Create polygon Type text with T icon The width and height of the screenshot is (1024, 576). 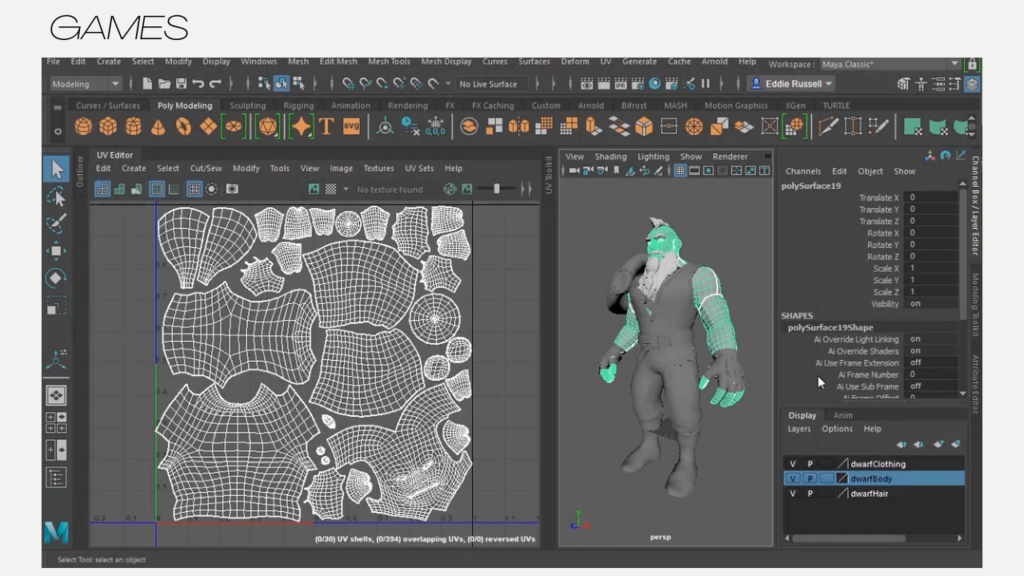point(326,126)
